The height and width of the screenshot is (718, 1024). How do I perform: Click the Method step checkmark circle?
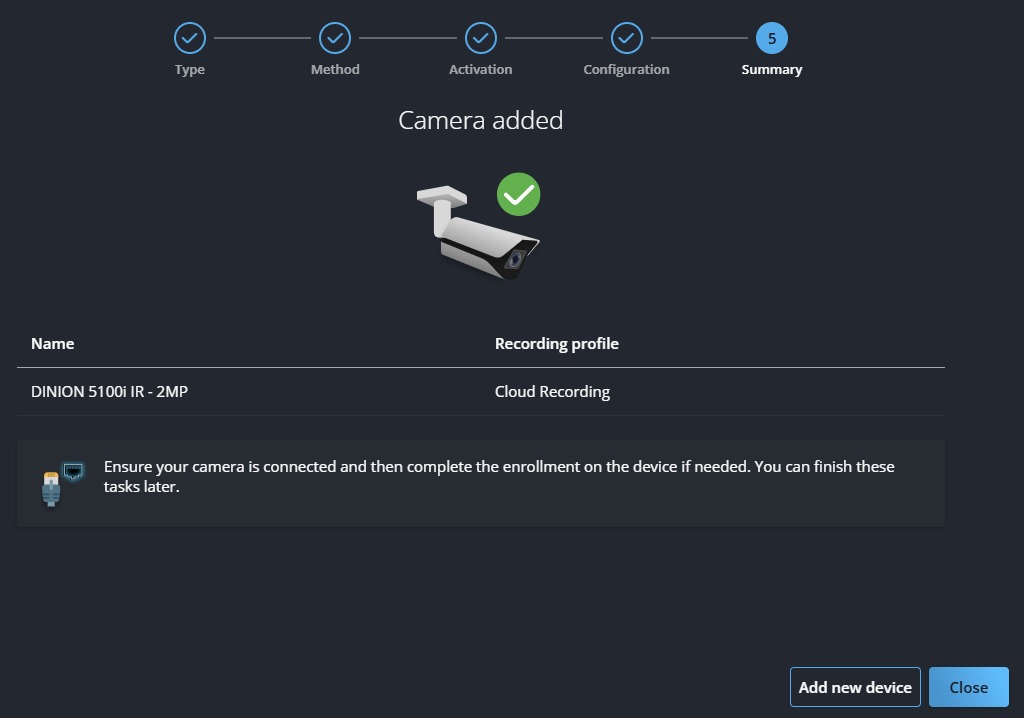coord(335,38)
